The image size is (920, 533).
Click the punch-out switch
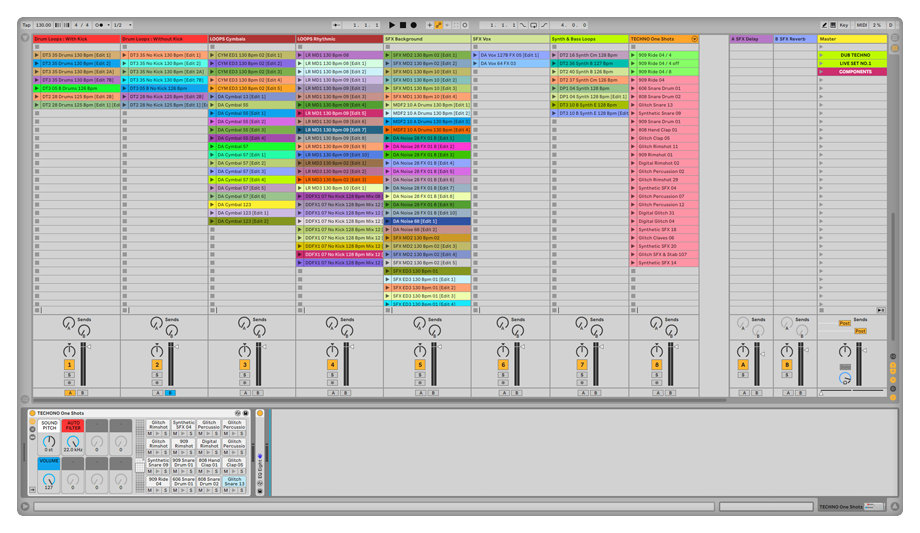pos(544,25)
